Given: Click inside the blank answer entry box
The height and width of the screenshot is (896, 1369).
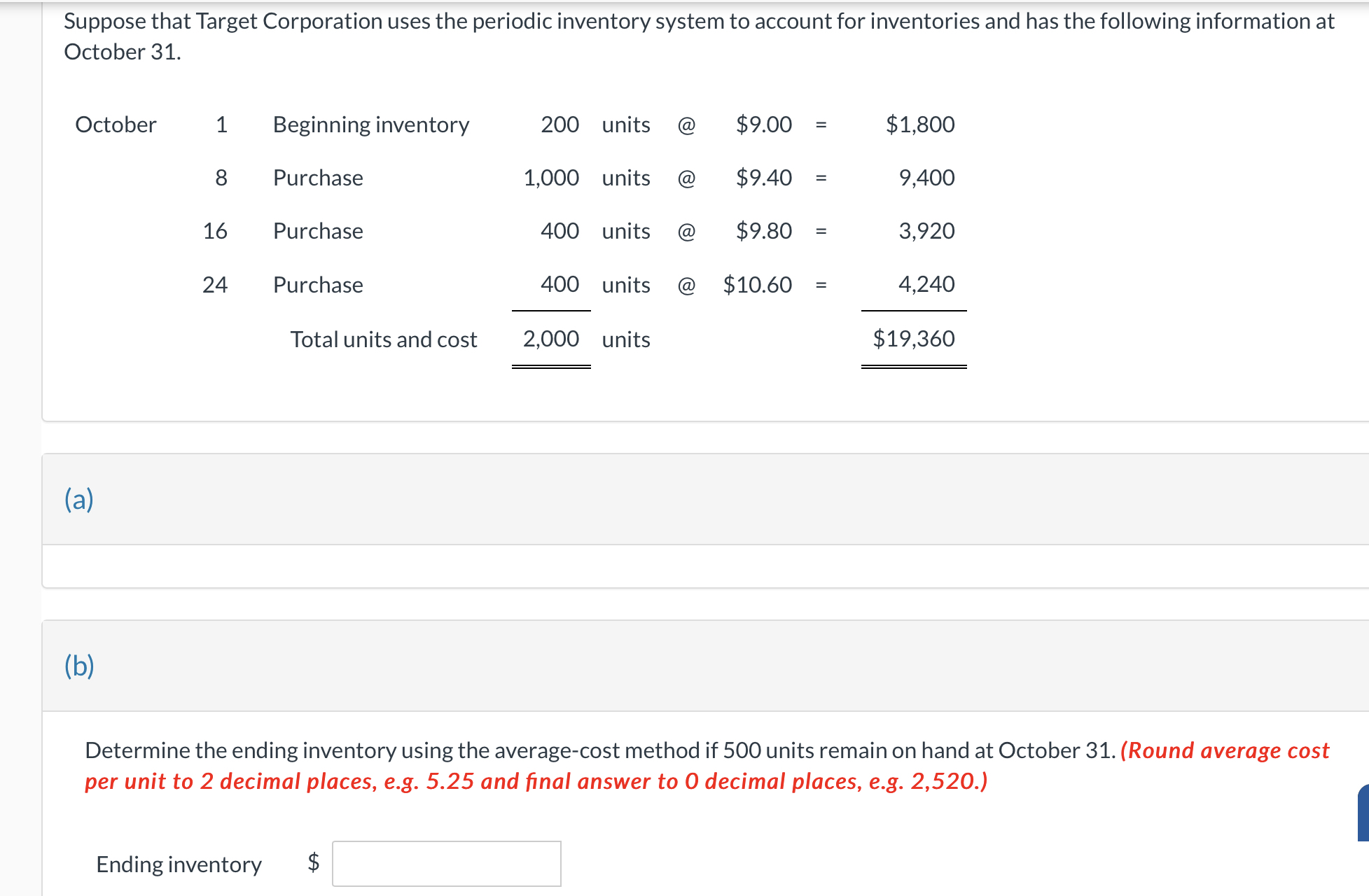Looking at the screenshot, I should coord(446,864).
